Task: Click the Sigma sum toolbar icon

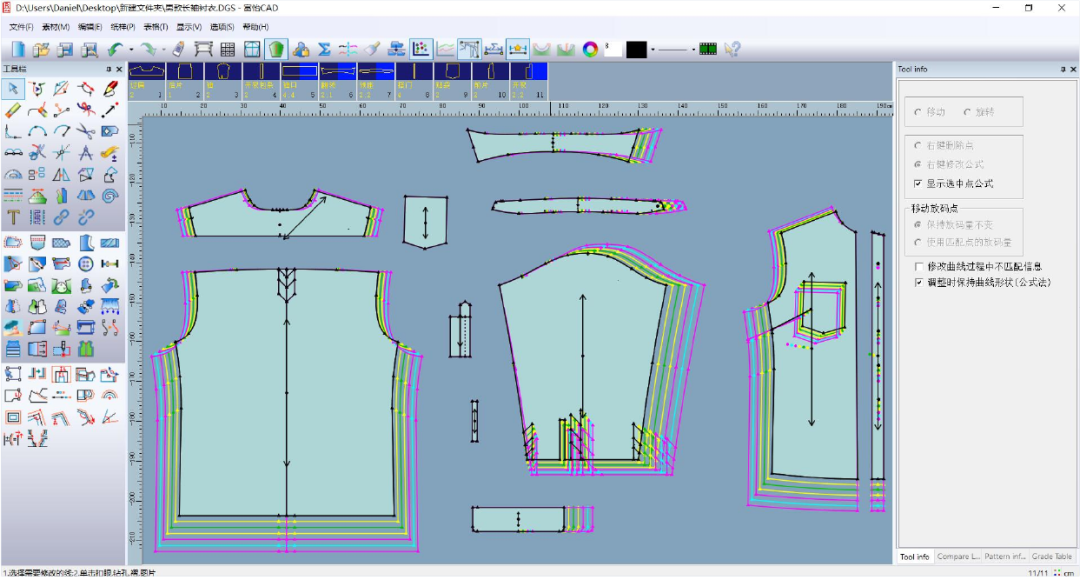Action: tap(324, 49)
